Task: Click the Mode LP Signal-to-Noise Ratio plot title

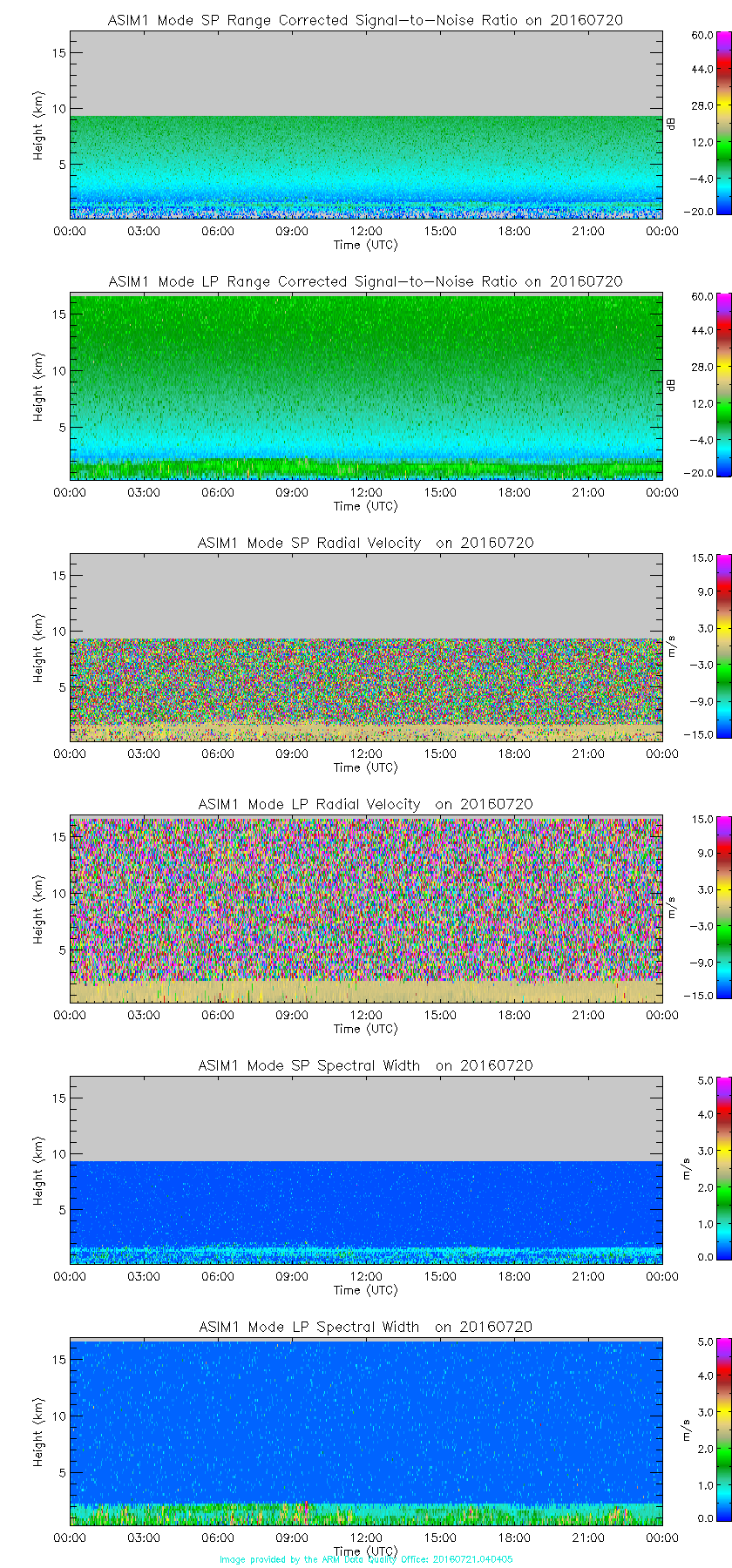Action: coord(365,281)
